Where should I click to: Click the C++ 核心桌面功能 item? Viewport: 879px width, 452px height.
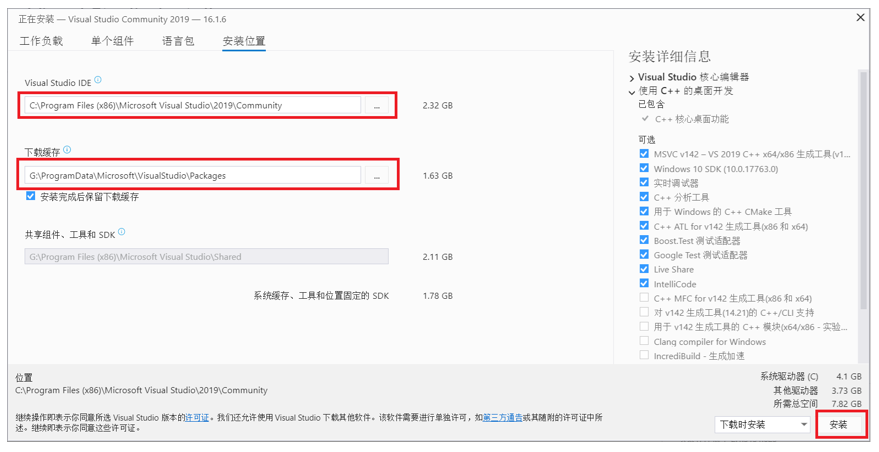pos(692,119)
